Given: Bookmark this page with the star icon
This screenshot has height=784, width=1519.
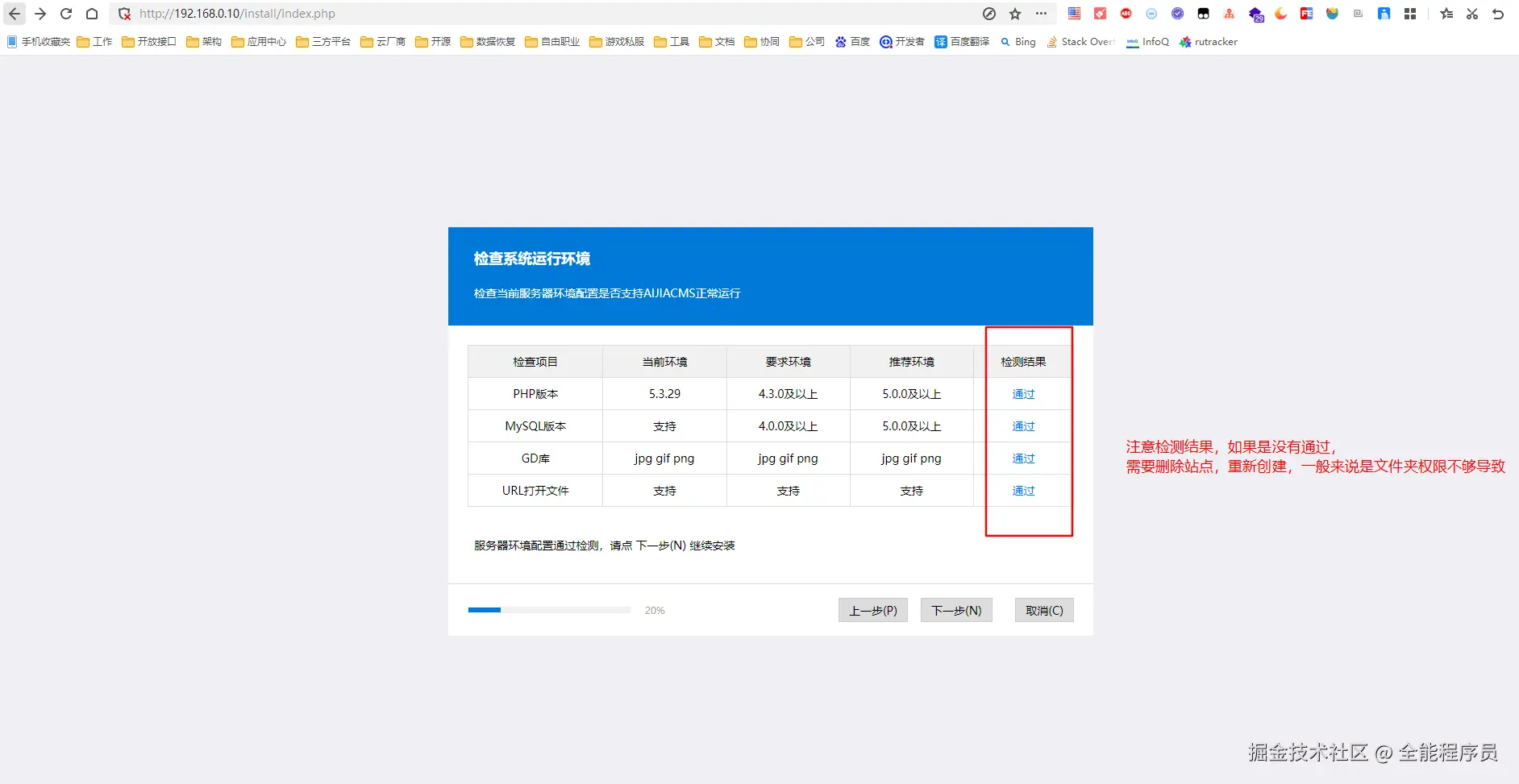Looking at the screenshot, I should pyautogui.click(x=1015, y=14).
